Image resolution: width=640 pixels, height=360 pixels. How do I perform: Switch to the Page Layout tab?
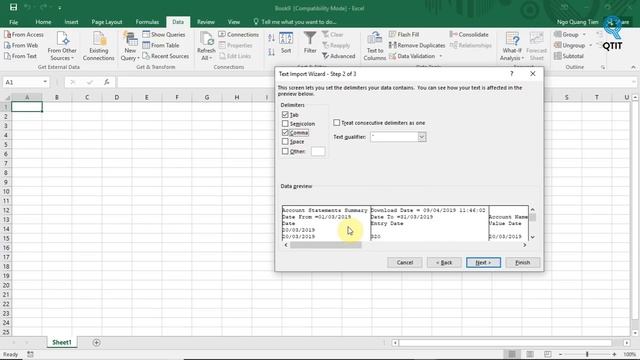(107, 22)
